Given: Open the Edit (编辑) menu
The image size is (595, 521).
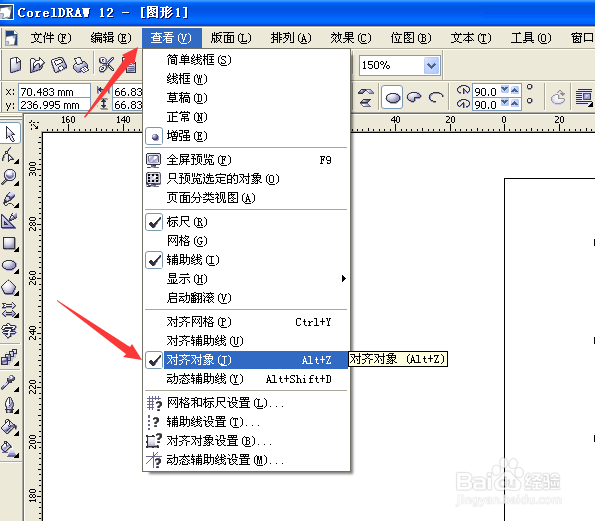Looking at the screenshot, I should [111, 38].
